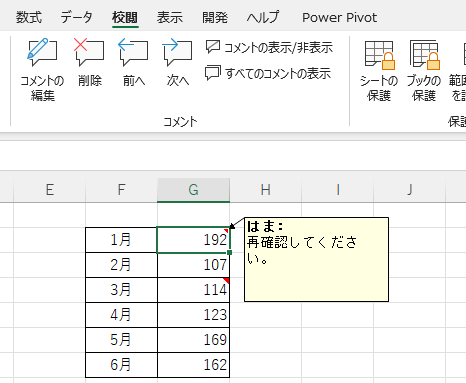Select column E header

49,190
